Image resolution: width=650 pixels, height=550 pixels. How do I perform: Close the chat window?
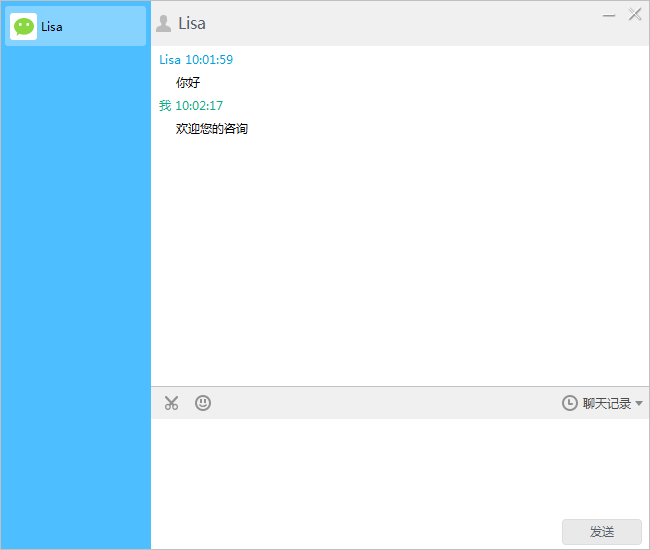coord(635,14)
